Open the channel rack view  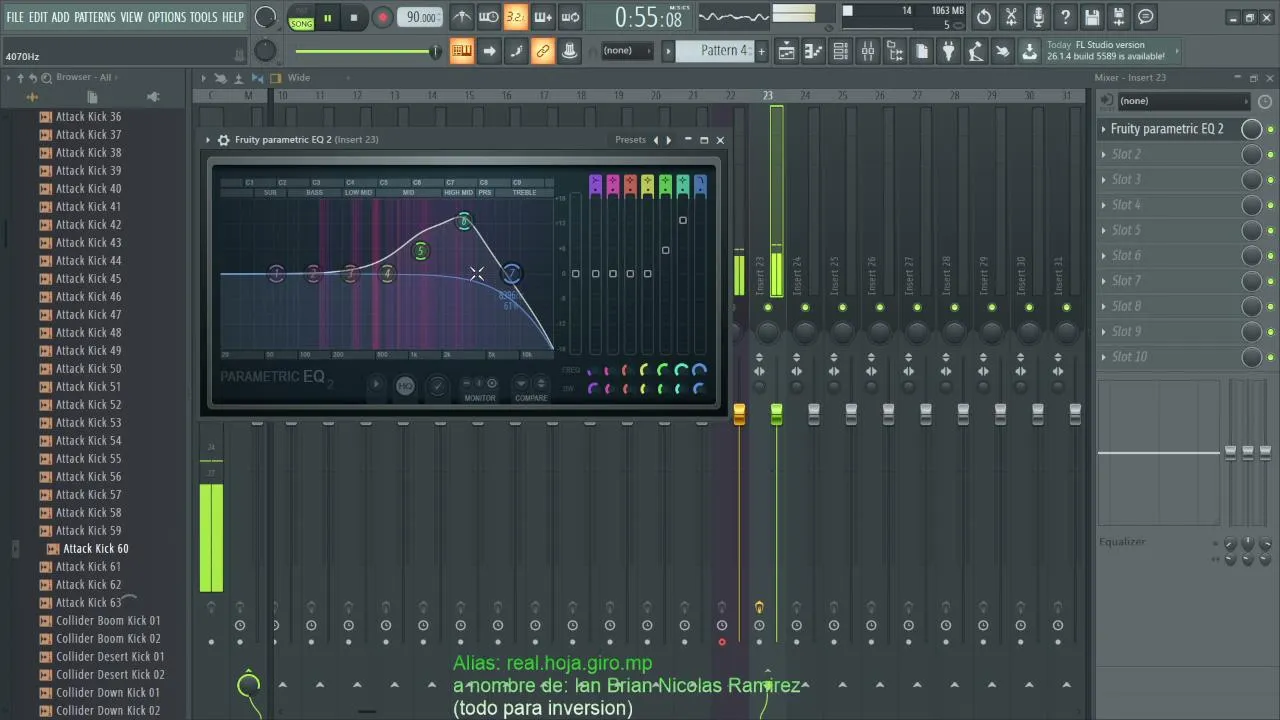coord(841,51)
